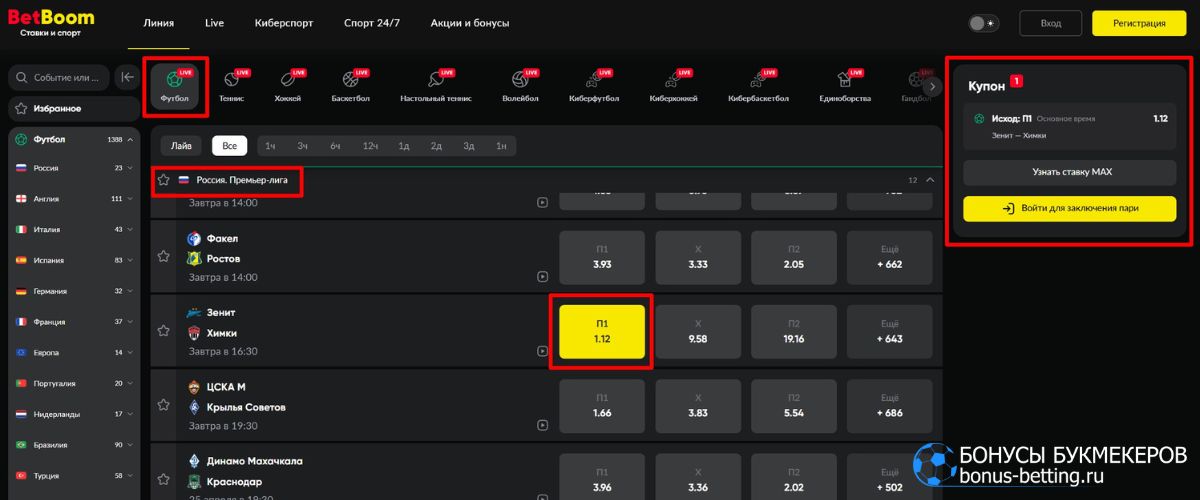1200x500 pixels.
Task: Select the Теннис sport icon
Action: (x=231, y=86)
